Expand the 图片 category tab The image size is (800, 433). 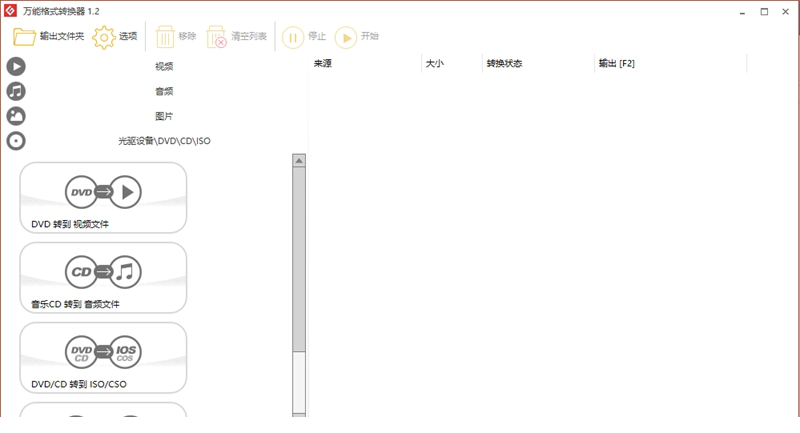[164, 116]
